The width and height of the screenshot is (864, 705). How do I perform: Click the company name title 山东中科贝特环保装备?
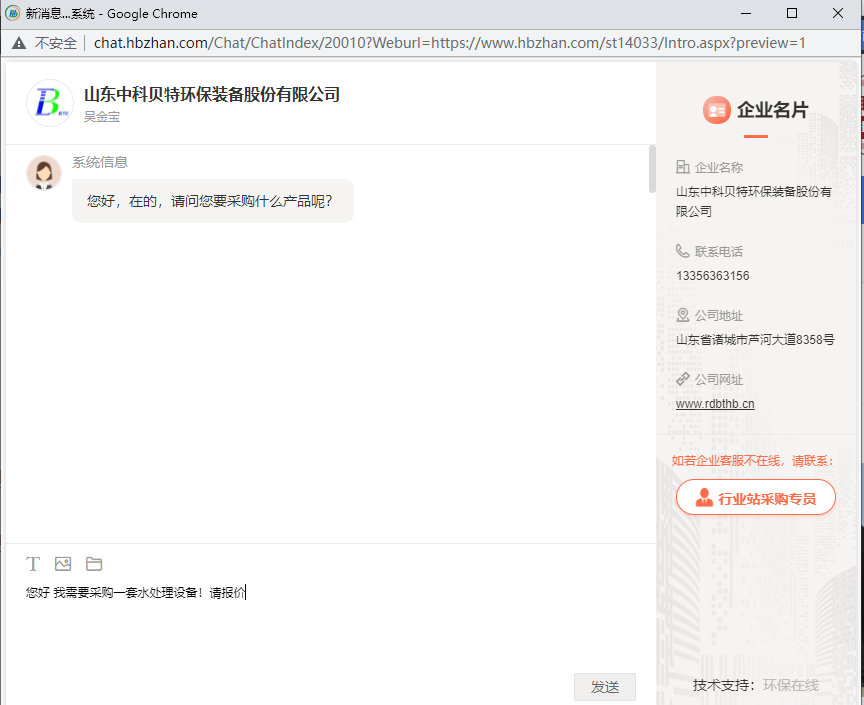pyautogui.click(x=212, y=95)
